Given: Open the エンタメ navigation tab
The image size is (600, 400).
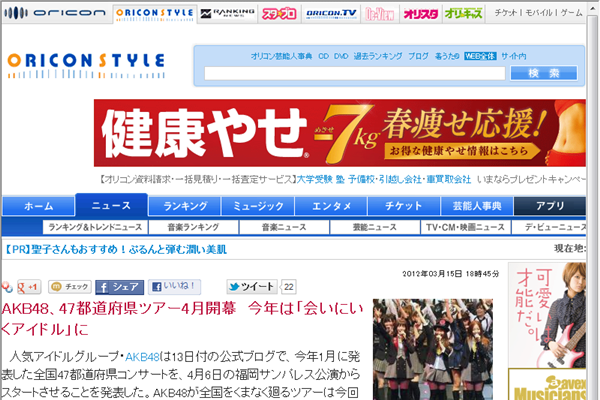Looking at the screenshot, I should click(331, 206).
